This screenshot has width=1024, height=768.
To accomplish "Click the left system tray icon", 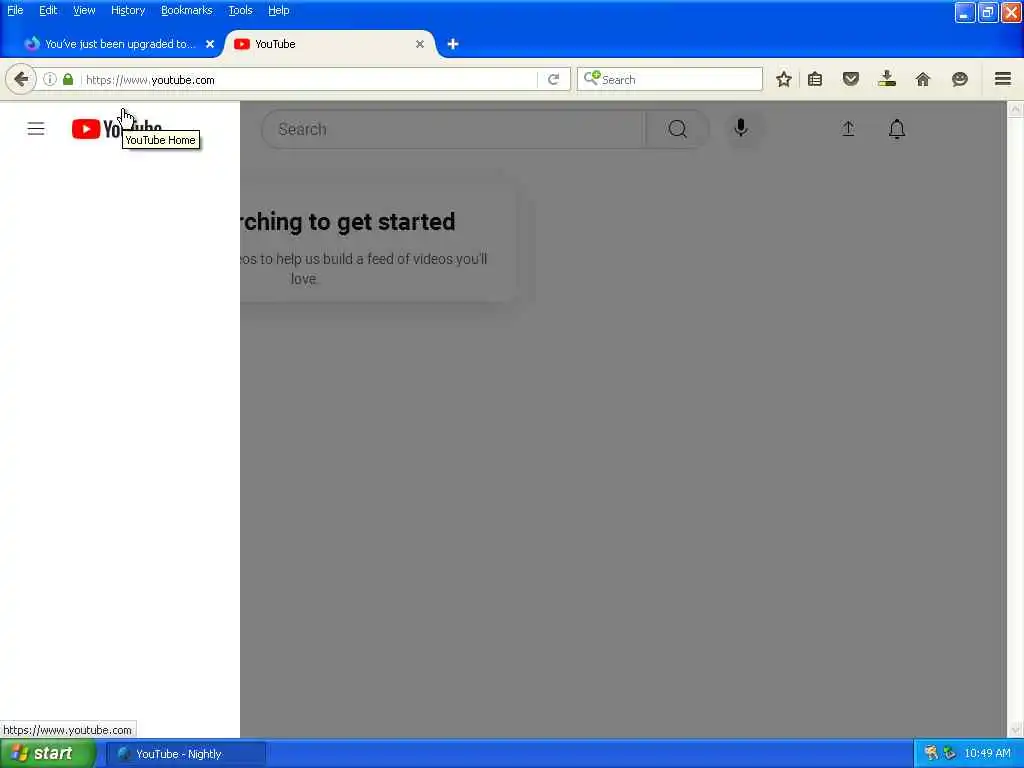I will pyautogui.click(x=931, y=753).
